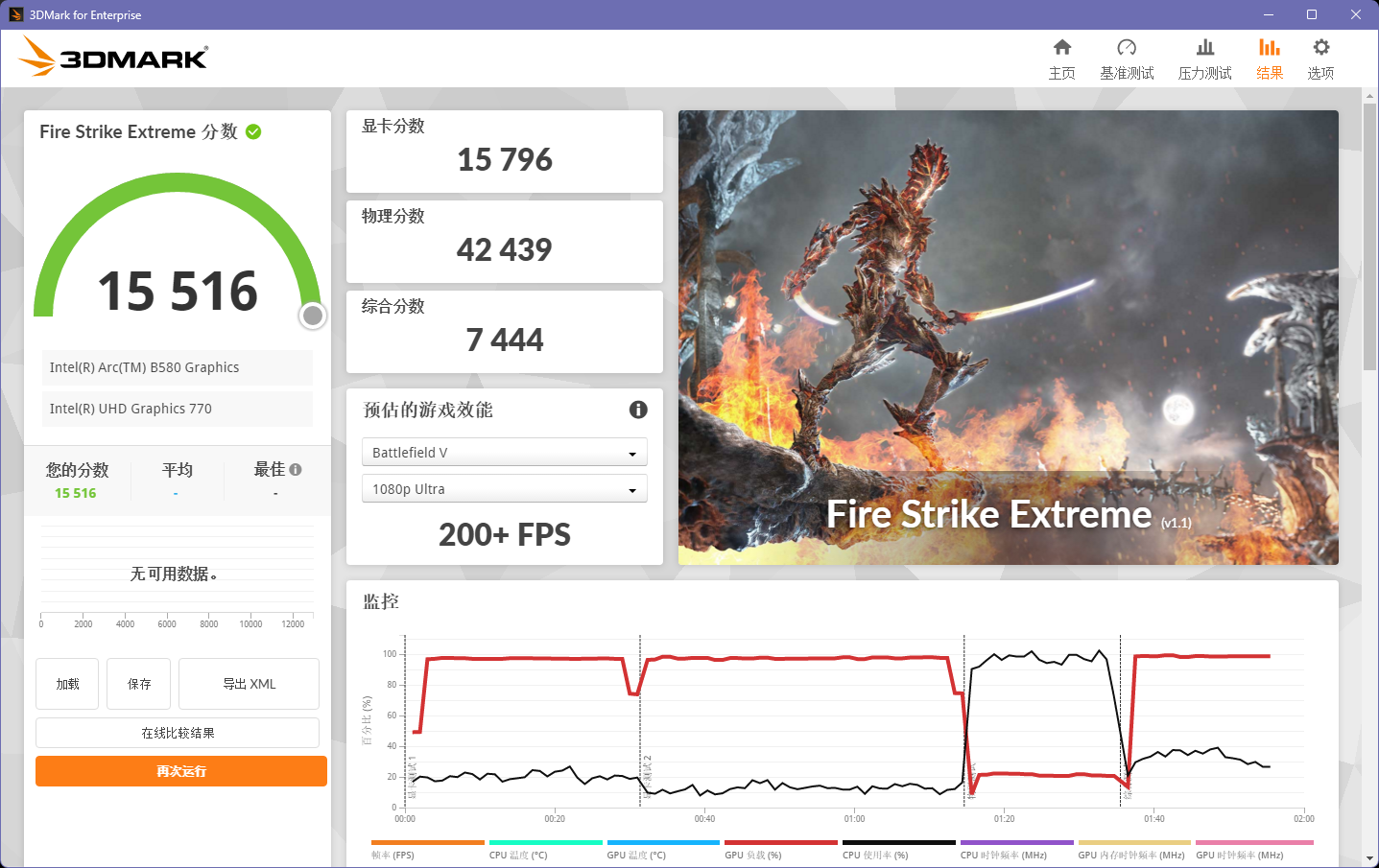1379x868 pixels.
Task: Open the 压力测试 stress test icon
Action: tap(1205, 47)
